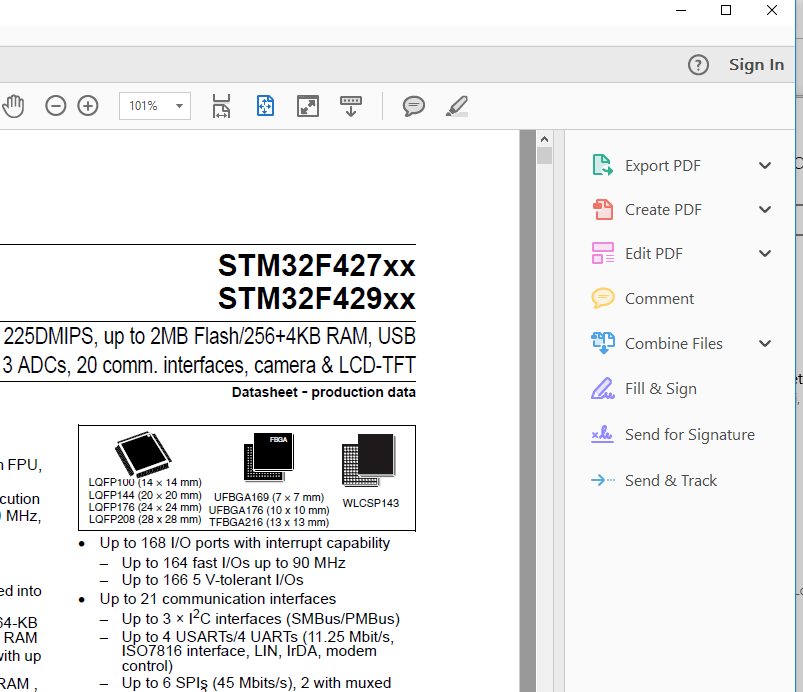This screenshot has height=692, width=803.
Task: Click the STM32F427xx title text
Action: pos(316,266)
